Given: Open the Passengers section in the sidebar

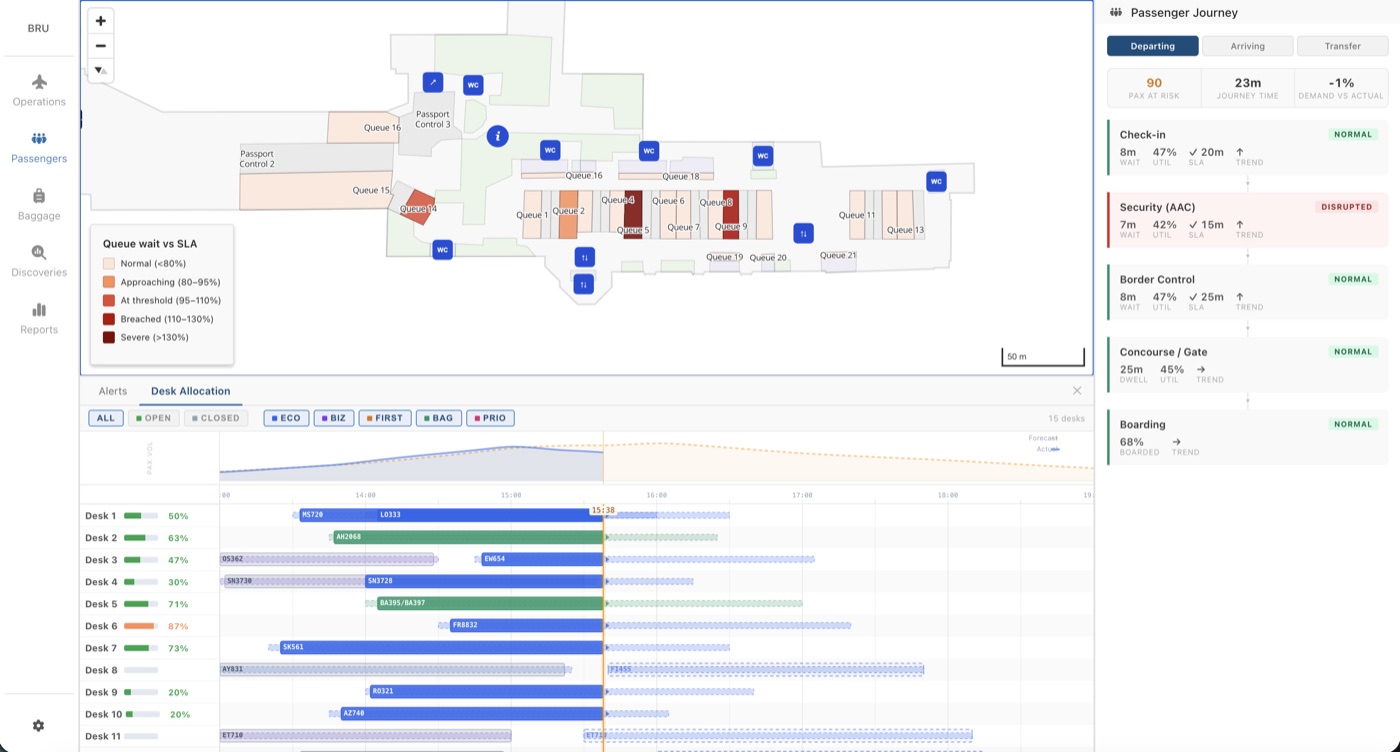Looking at the screenshot, I should (39, 147).
